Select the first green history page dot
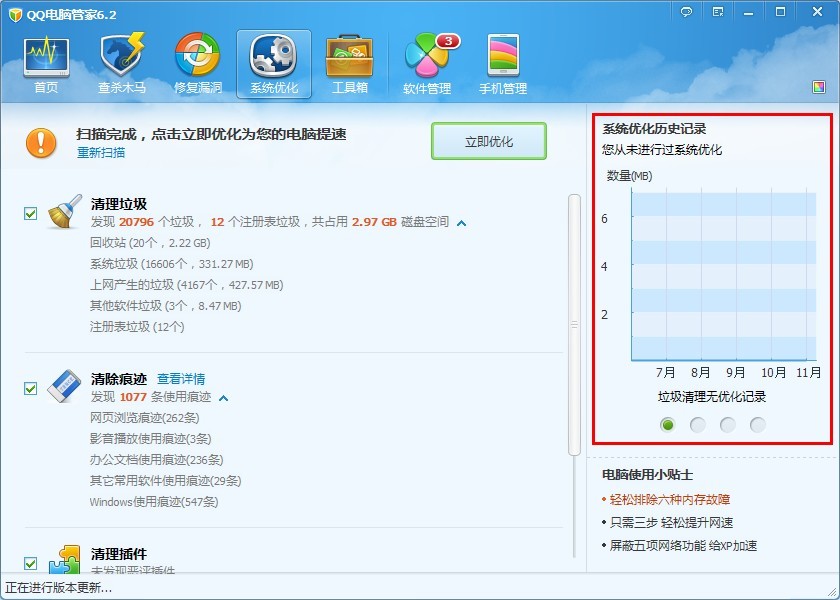Screen dimensions: 840x600 click(x=668, y=425)
